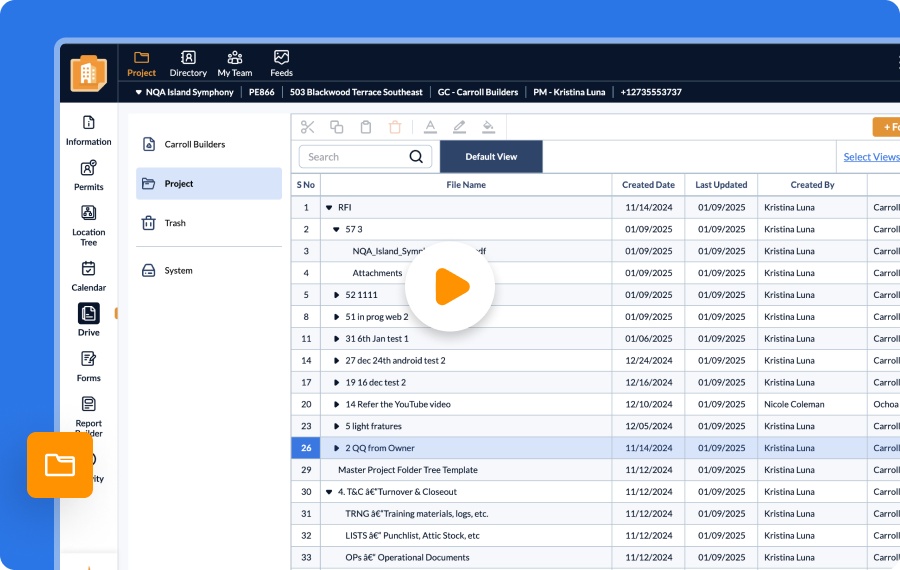Click the orange folder badge icon
This screenshot has height=570, width=900.
(x=60, y=465)
